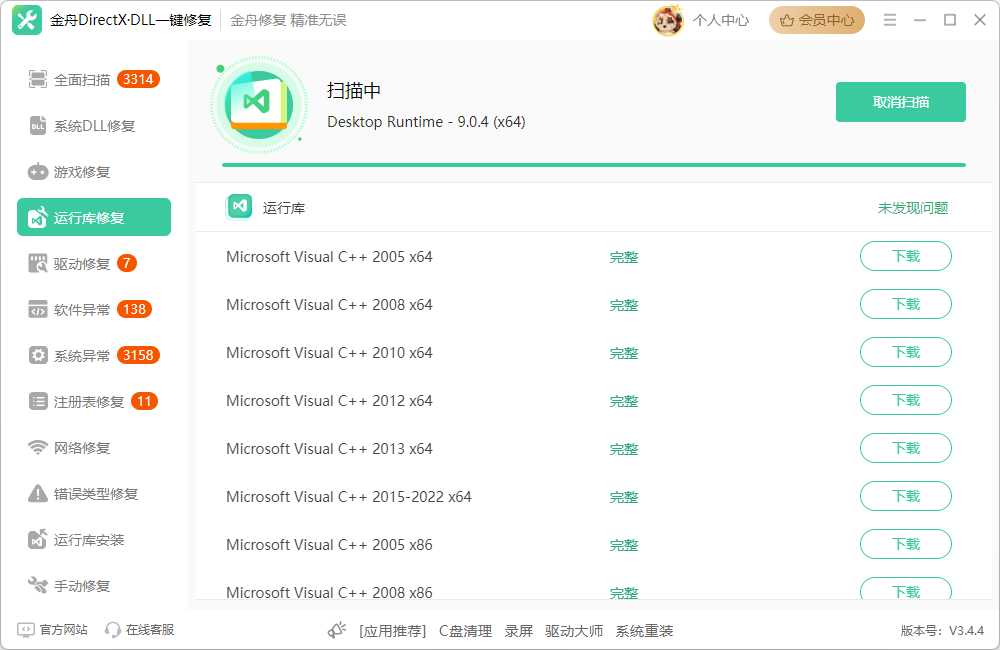The image size is (1000, 650).
Task: Click the network repair Wi-Fi icon
Action: 38,447
